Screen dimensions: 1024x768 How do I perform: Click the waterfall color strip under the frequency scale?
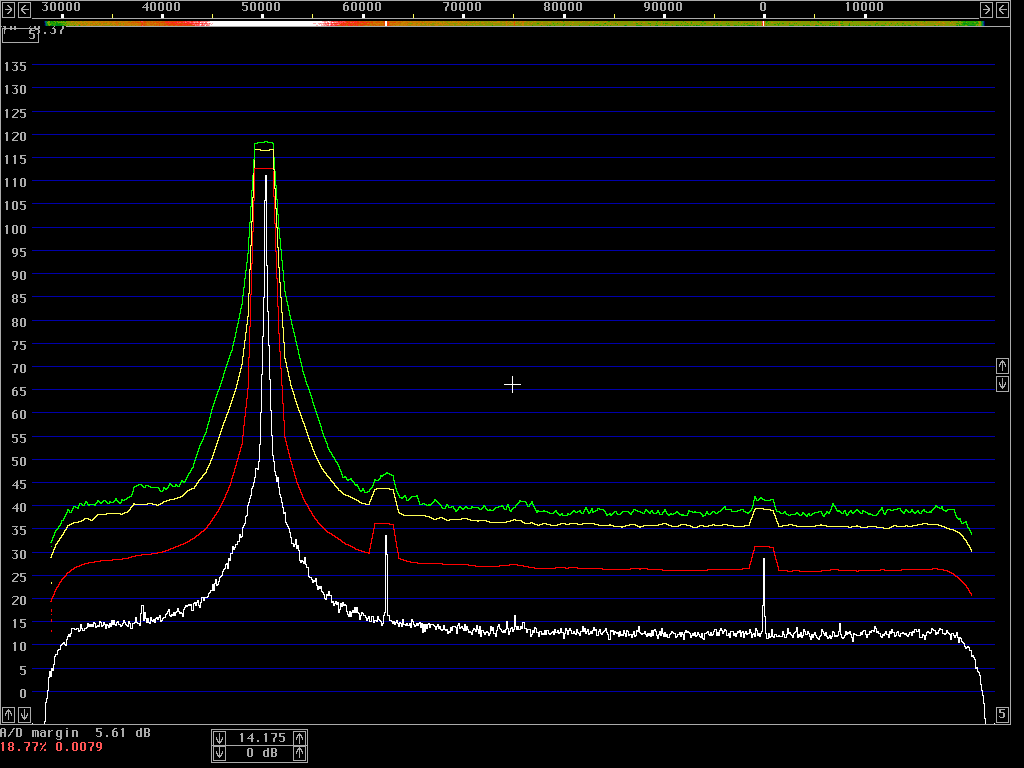click(514, 24)
